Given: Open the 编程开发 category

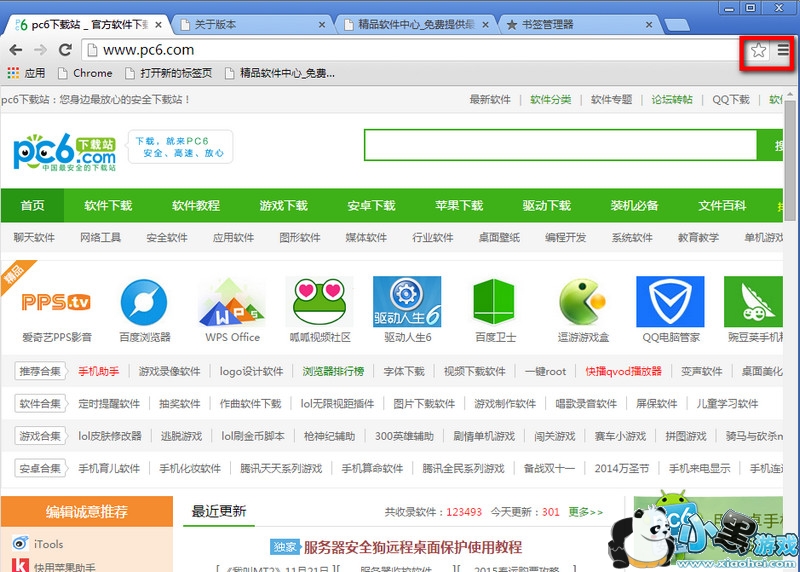Looking at the screenshot, I should (x=565, y=237).
